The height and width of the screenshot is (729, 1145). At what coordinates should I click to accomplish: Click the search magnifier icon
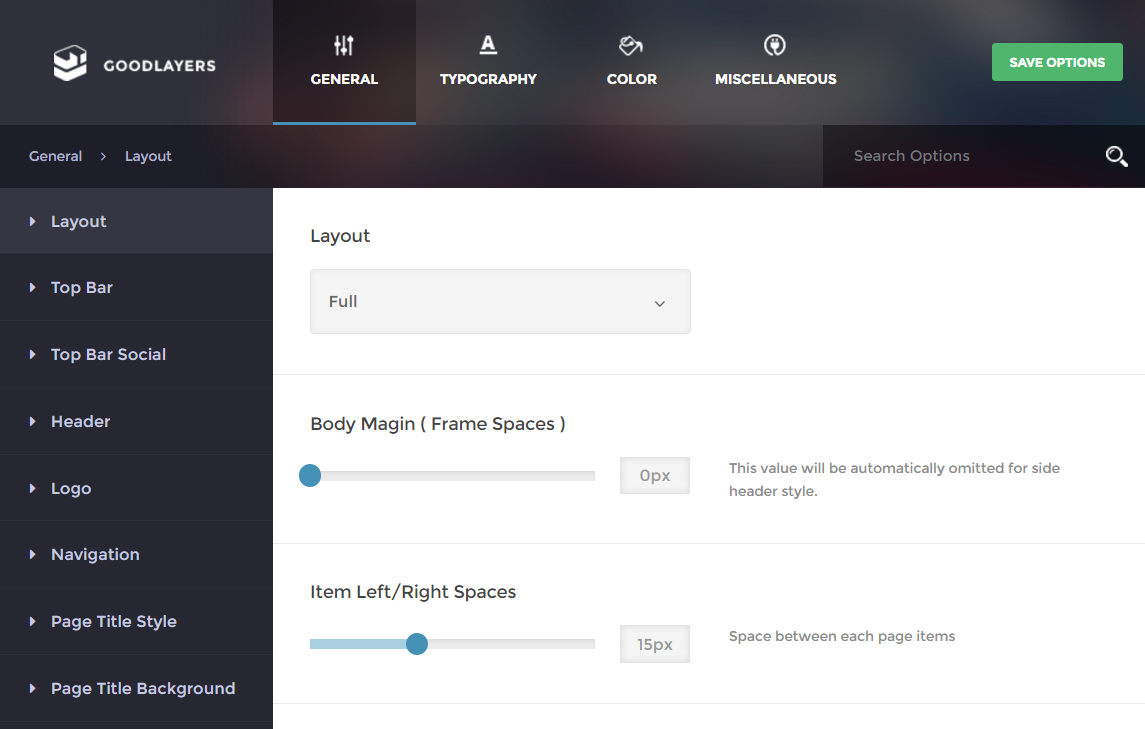click(1116, 156)
